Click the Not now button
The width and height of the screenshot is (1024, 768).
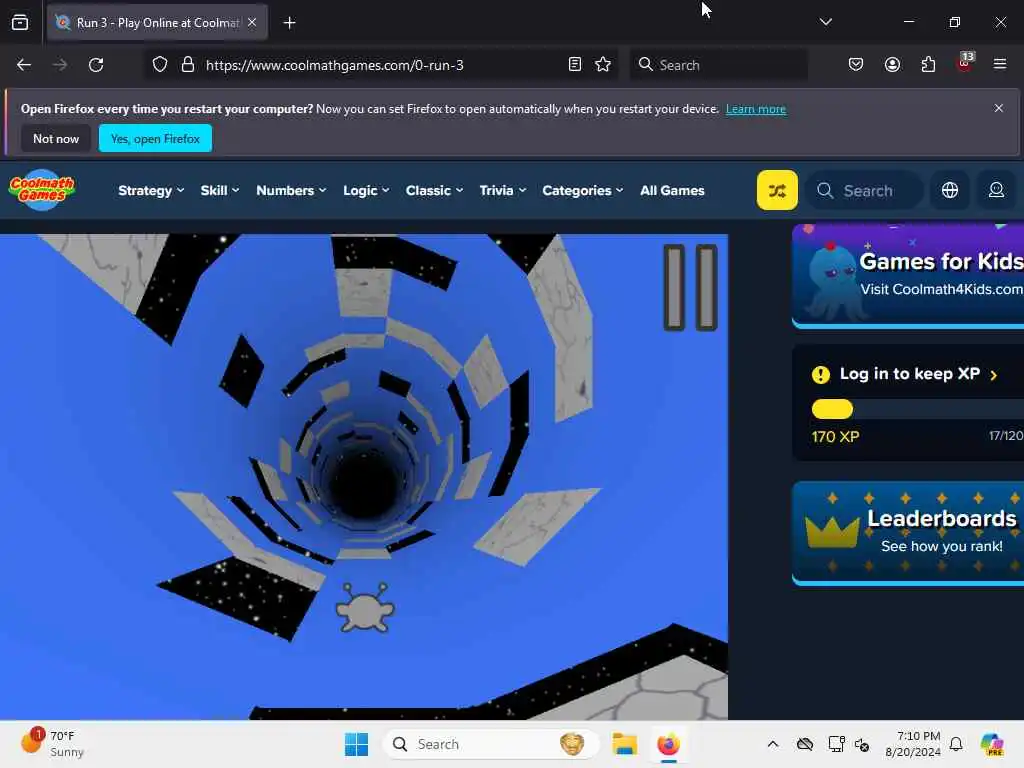tap(56, 138)
